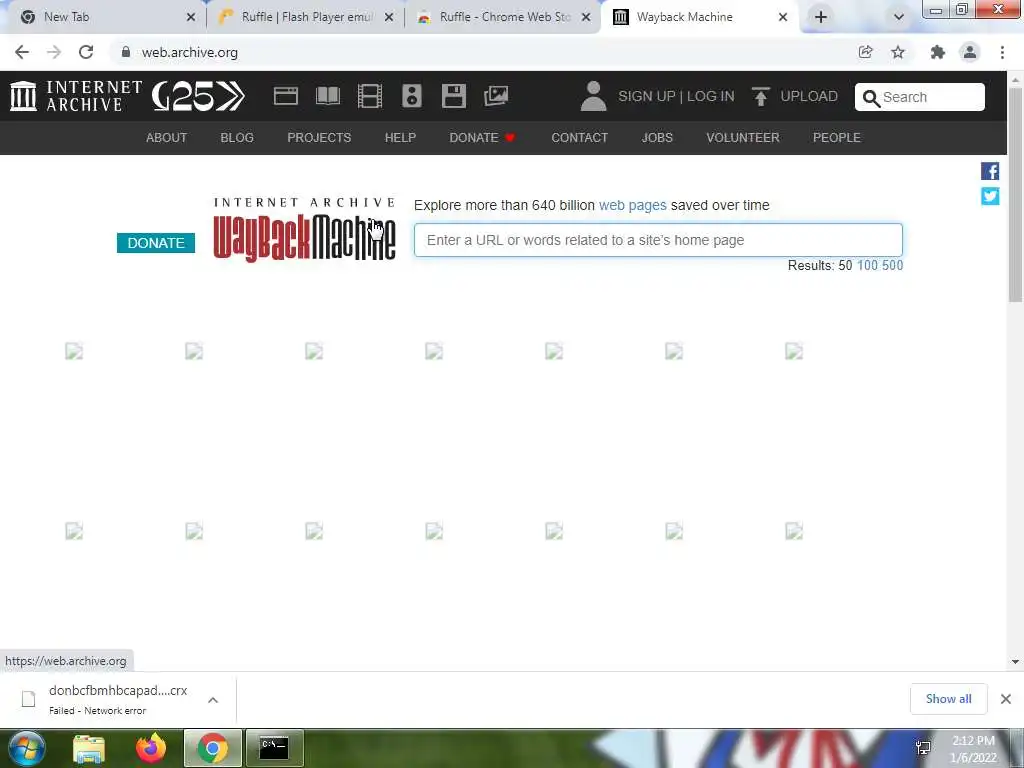1024x768 pixels.
Task: Share page on Facebook
Action: click(x=990, y=171)
